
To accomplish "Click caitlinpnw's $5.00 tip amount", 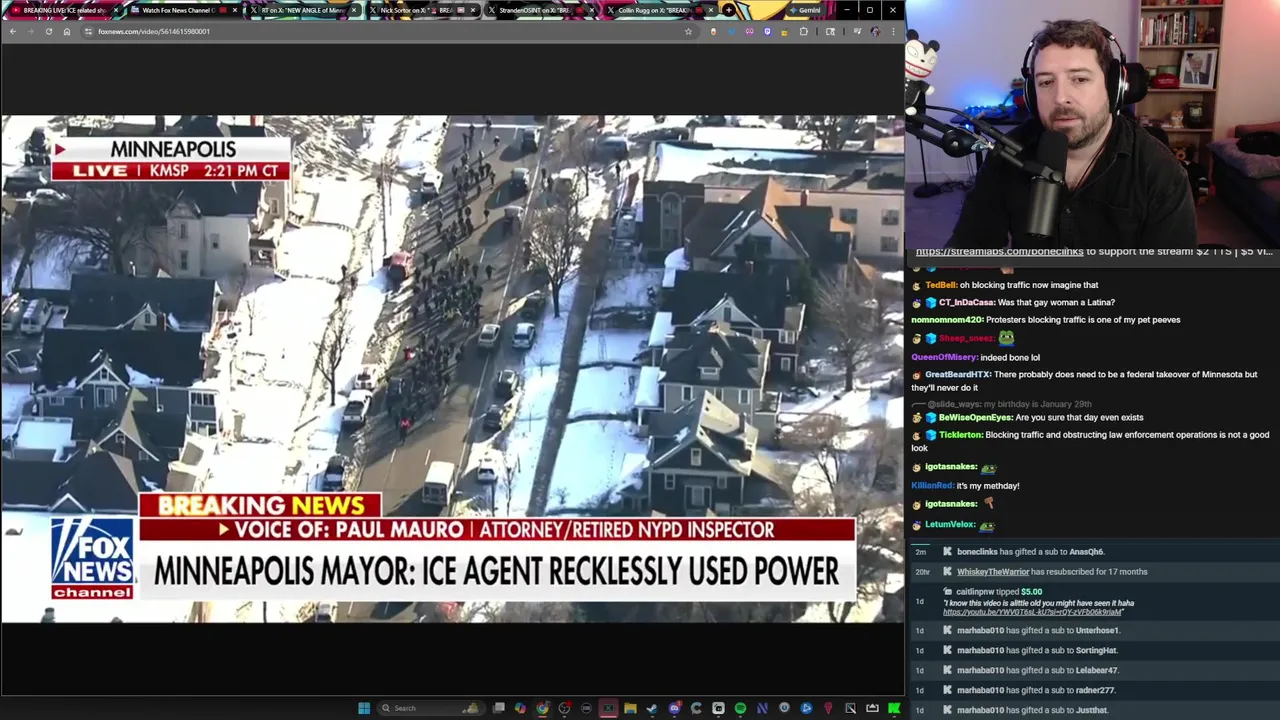I will tap(1031, 592).
